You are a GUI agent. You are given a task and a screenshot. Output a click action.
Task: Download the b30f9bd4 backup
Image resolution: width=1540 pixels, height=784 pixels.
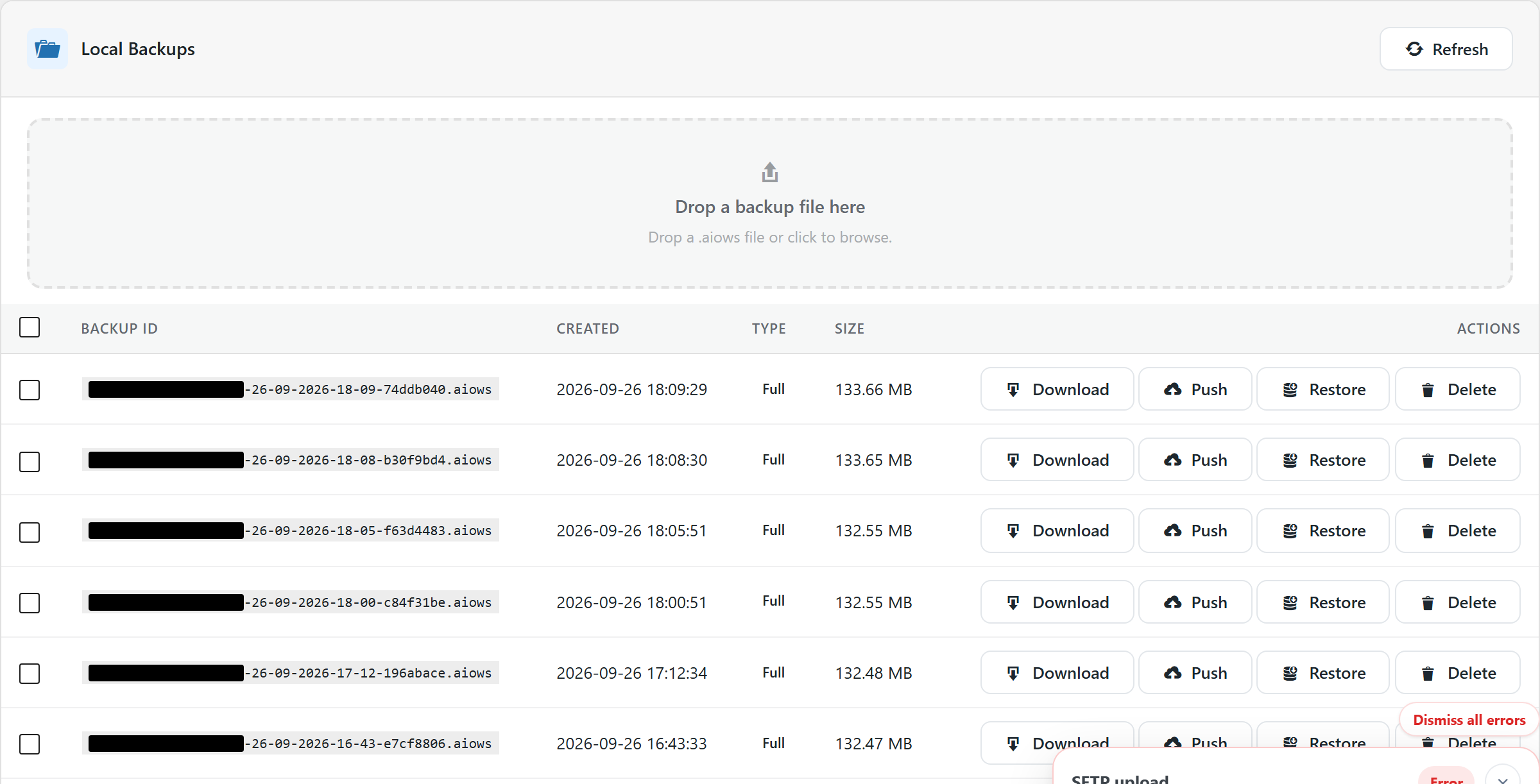pyautogui.click(x=1057, y=459)
